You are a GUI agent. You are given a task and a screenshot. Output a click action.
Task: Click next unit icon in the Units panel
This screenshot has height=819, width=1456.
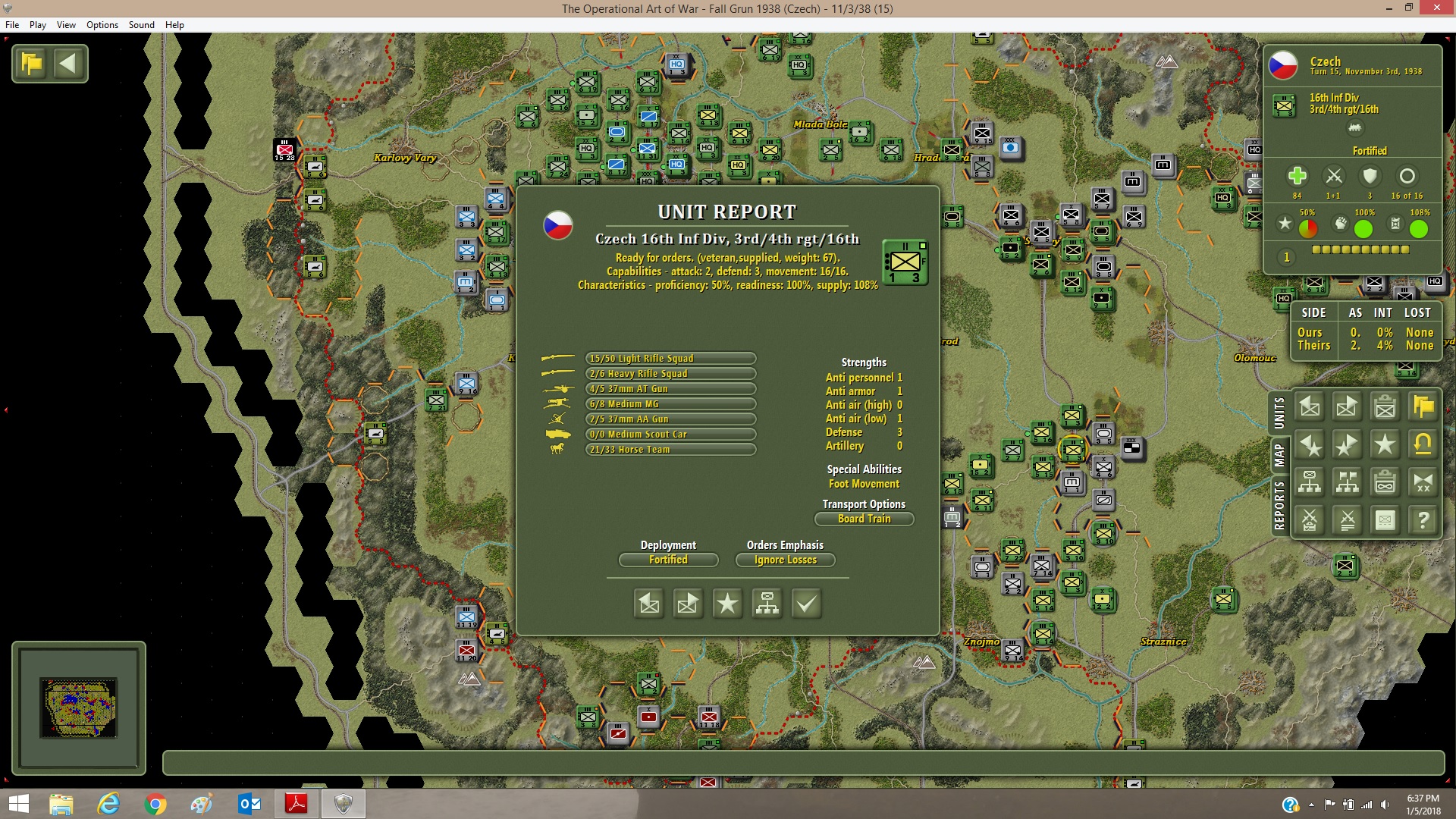pos(1348,407)
